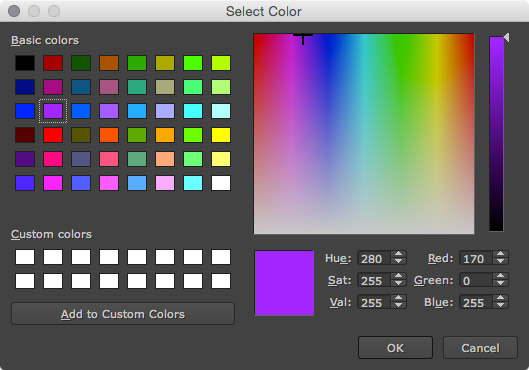Decrease Val with the down arrow
The height and width of the screenshot is (370, 529).
pyautogui.click(x=398, y=306)
